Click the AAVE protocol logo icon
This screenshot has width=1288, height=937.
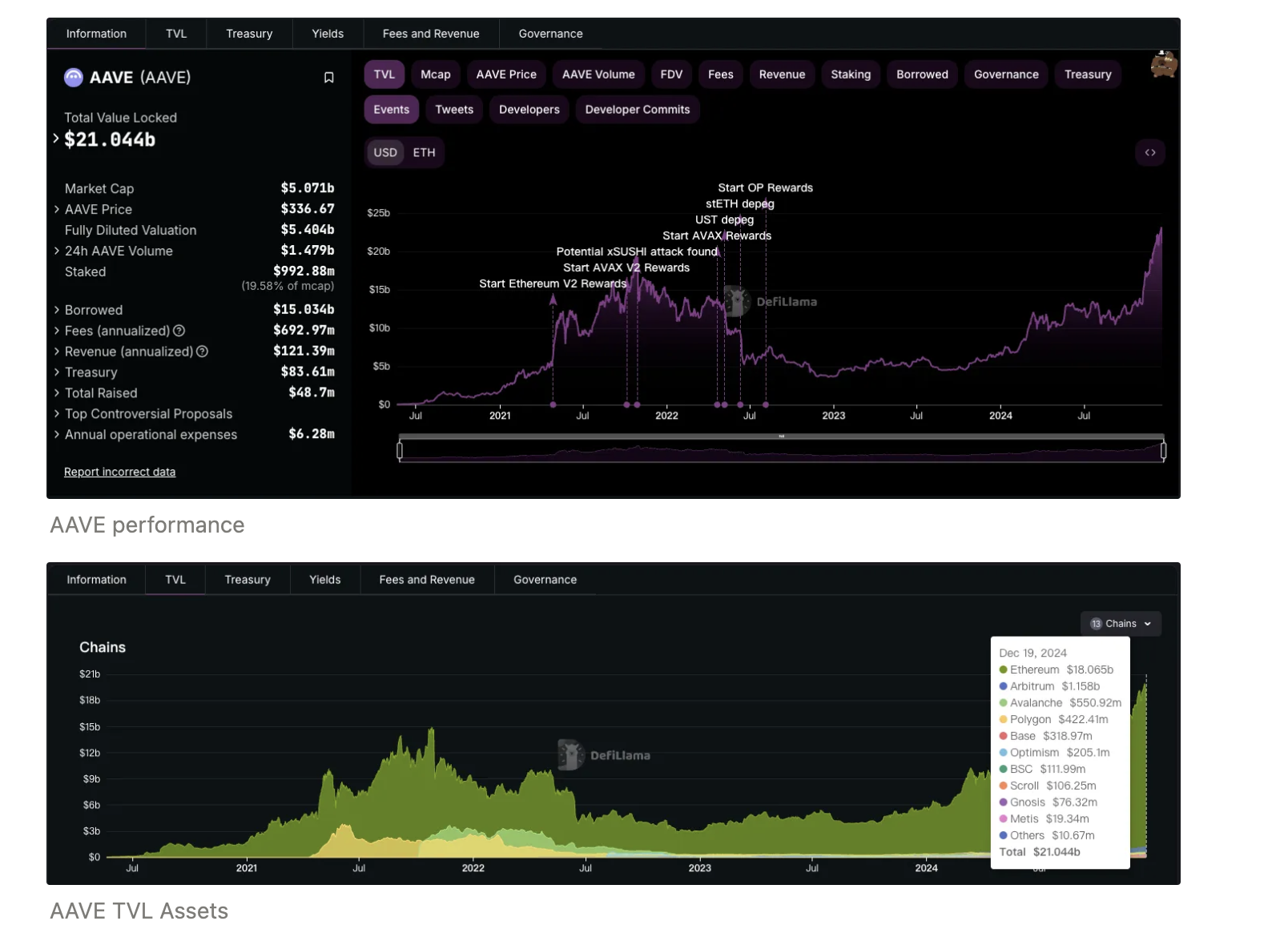coord(74,78)
